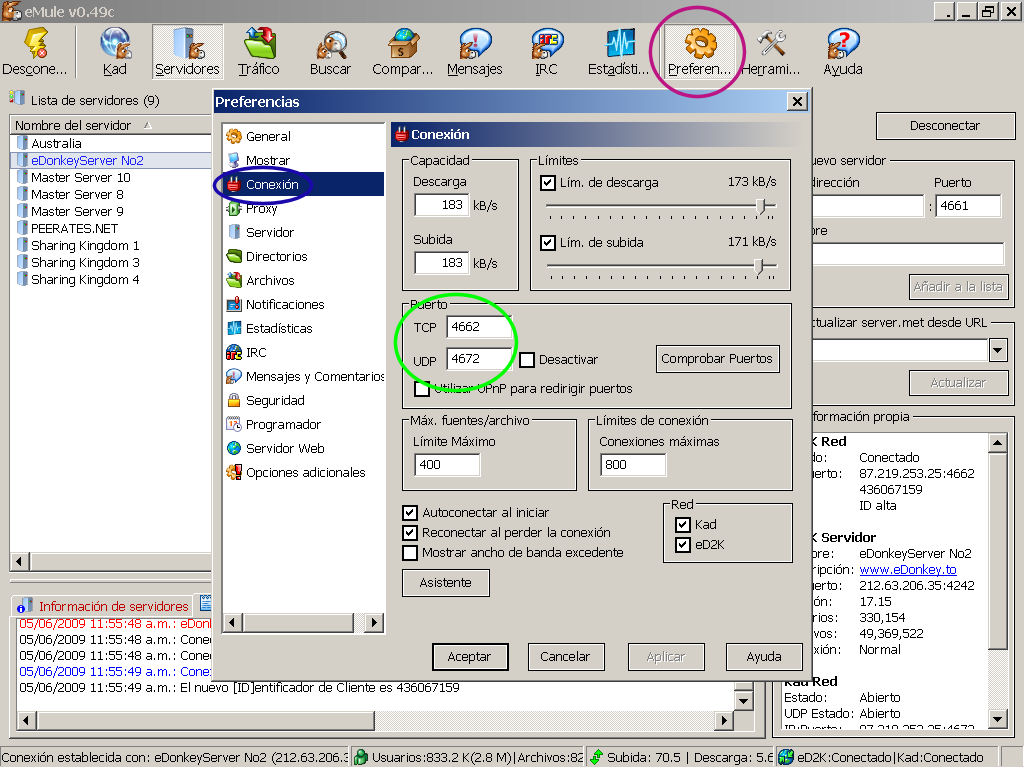Click the Tráfico toolbar icon

coord(258,51)
